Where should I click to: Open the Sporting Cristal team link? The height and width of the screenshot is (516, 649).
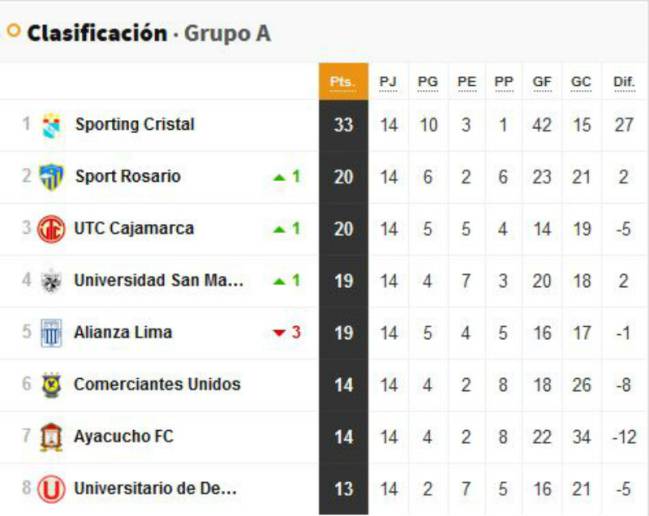(135, 125)
